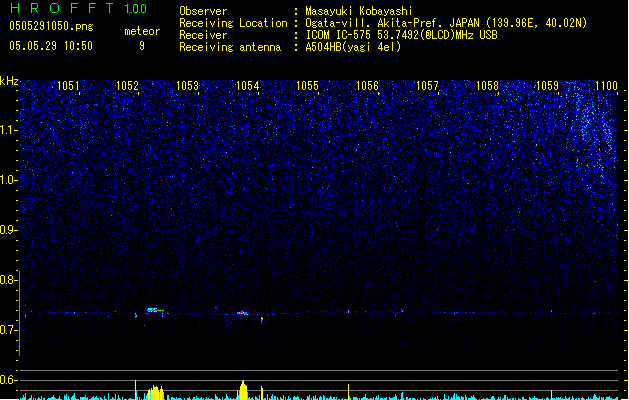Click the 1059 time axis marker
Screen dimensions: 629x400
(x=547, y=85)
